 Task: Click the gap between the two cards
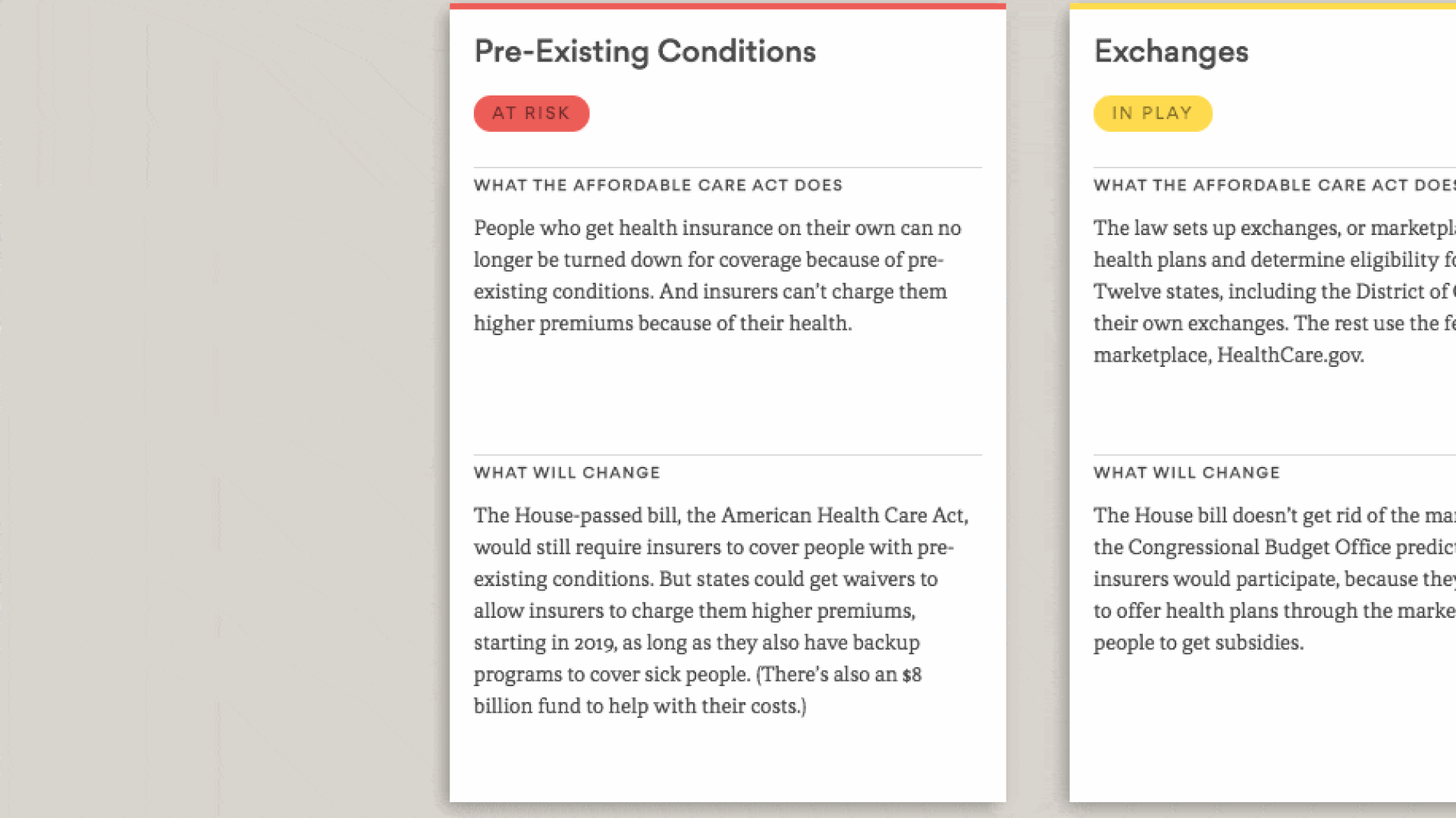coord(1037,409)
